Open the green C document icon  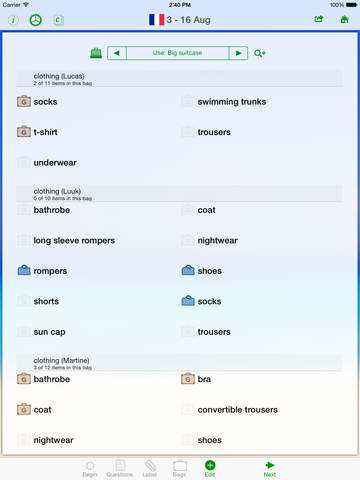58,20
